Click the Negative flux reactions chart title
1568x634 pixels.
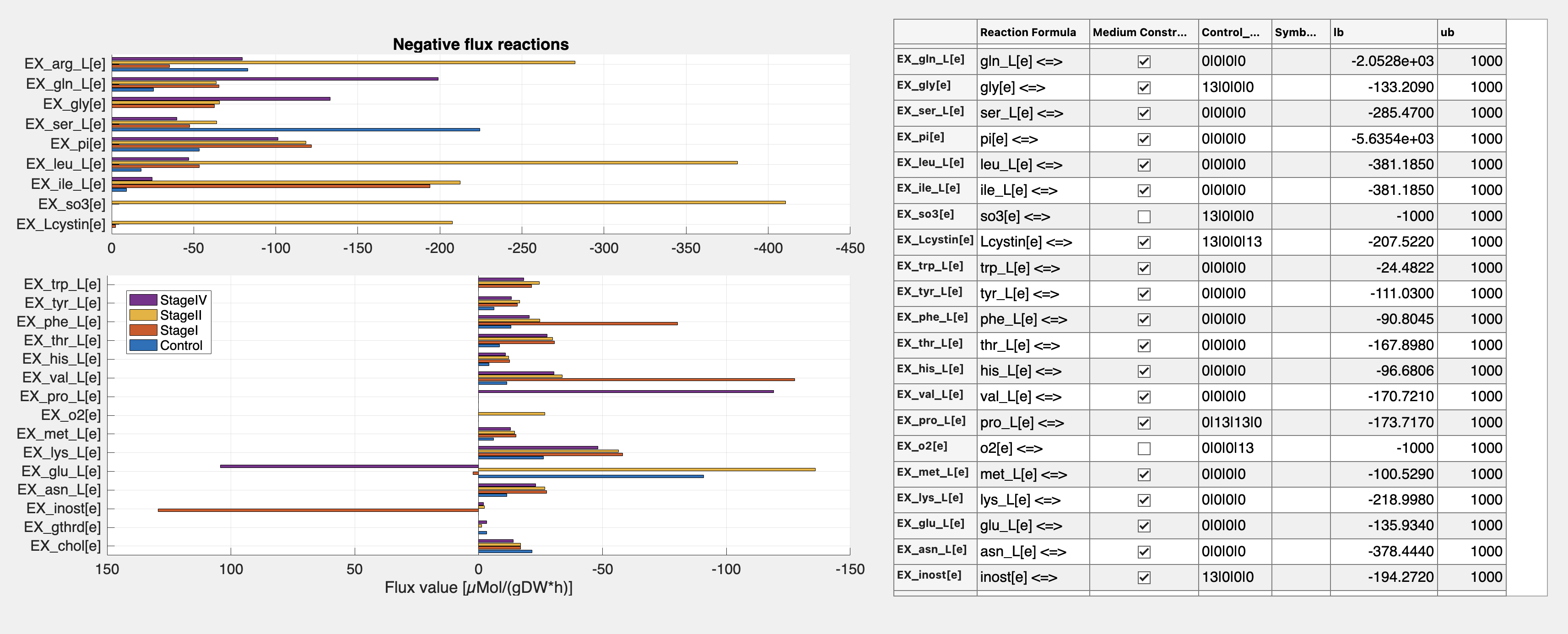coord(480,44)
